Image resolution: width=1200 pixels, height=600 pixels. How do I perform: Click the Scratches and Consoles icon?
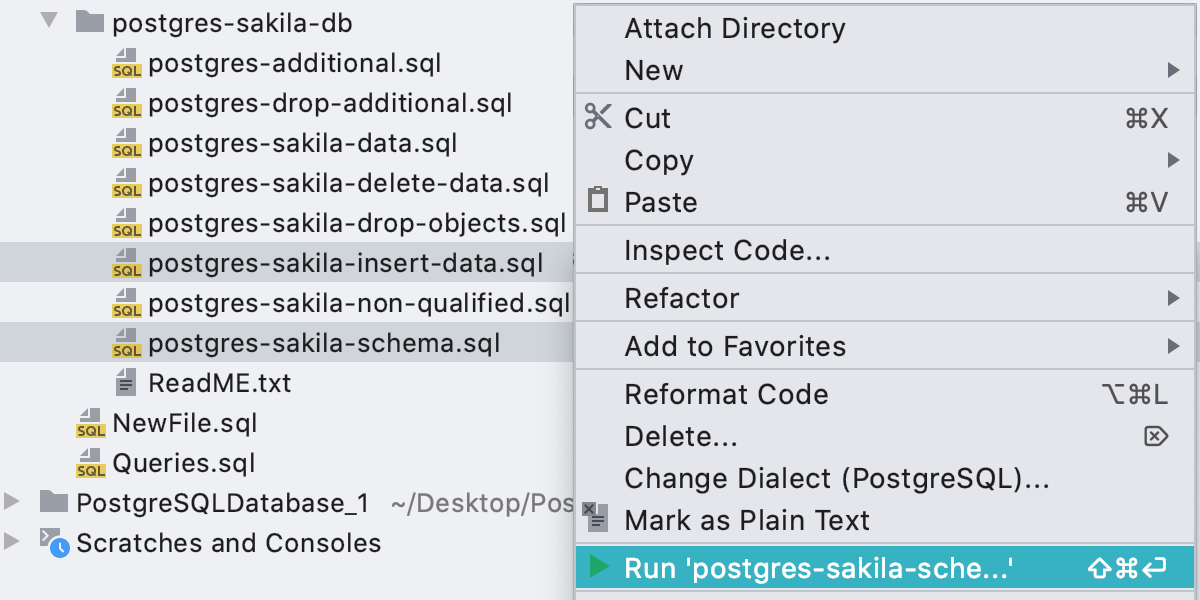coord(54,542)
